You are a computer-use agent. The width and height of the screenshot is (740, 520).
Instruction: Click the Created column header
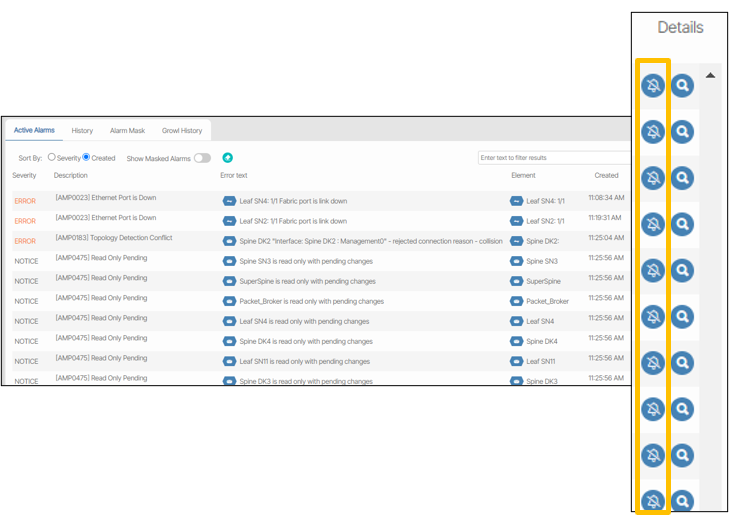606,176
